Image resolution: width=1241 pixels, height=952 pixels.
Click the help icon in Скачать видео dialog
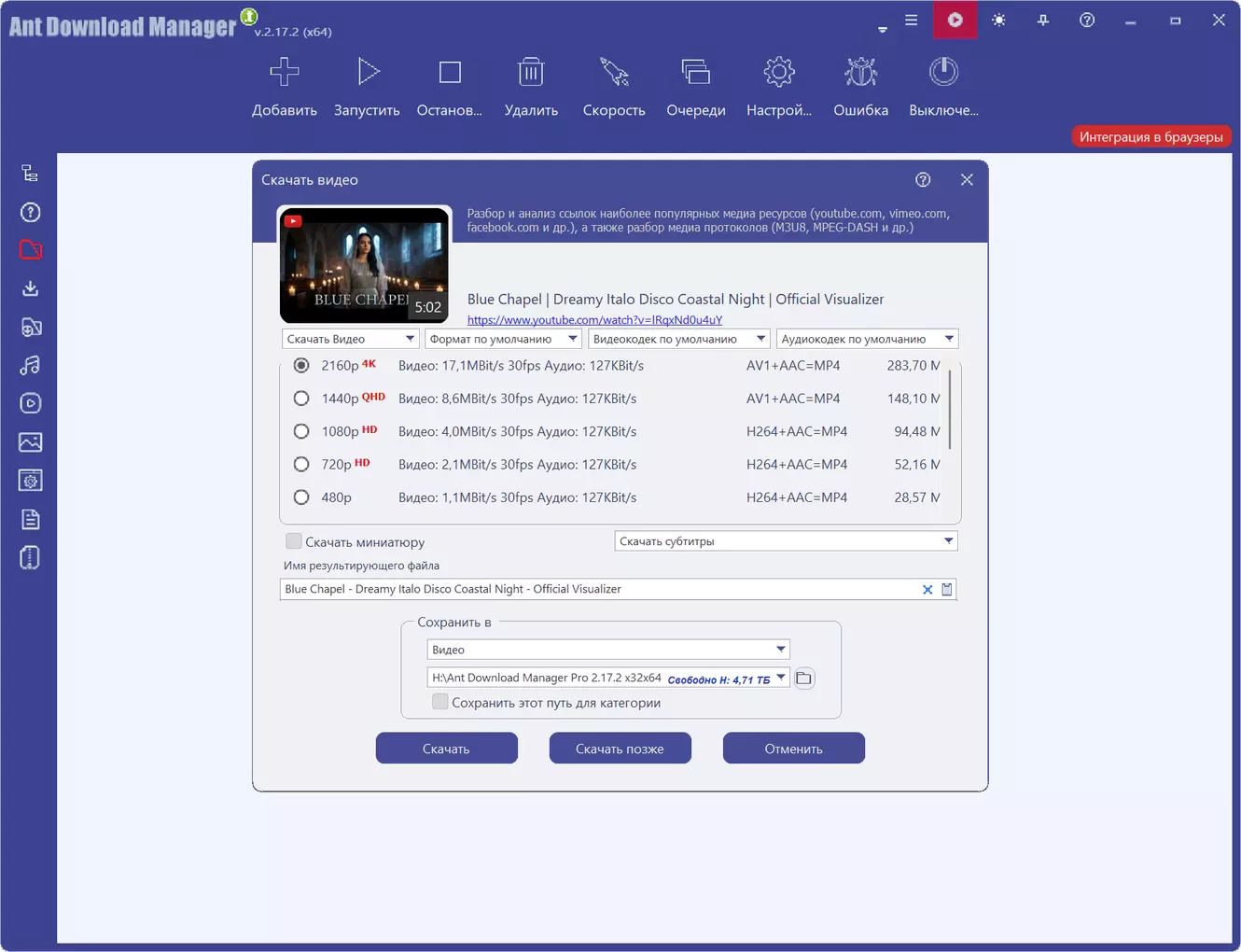[923, 180]
